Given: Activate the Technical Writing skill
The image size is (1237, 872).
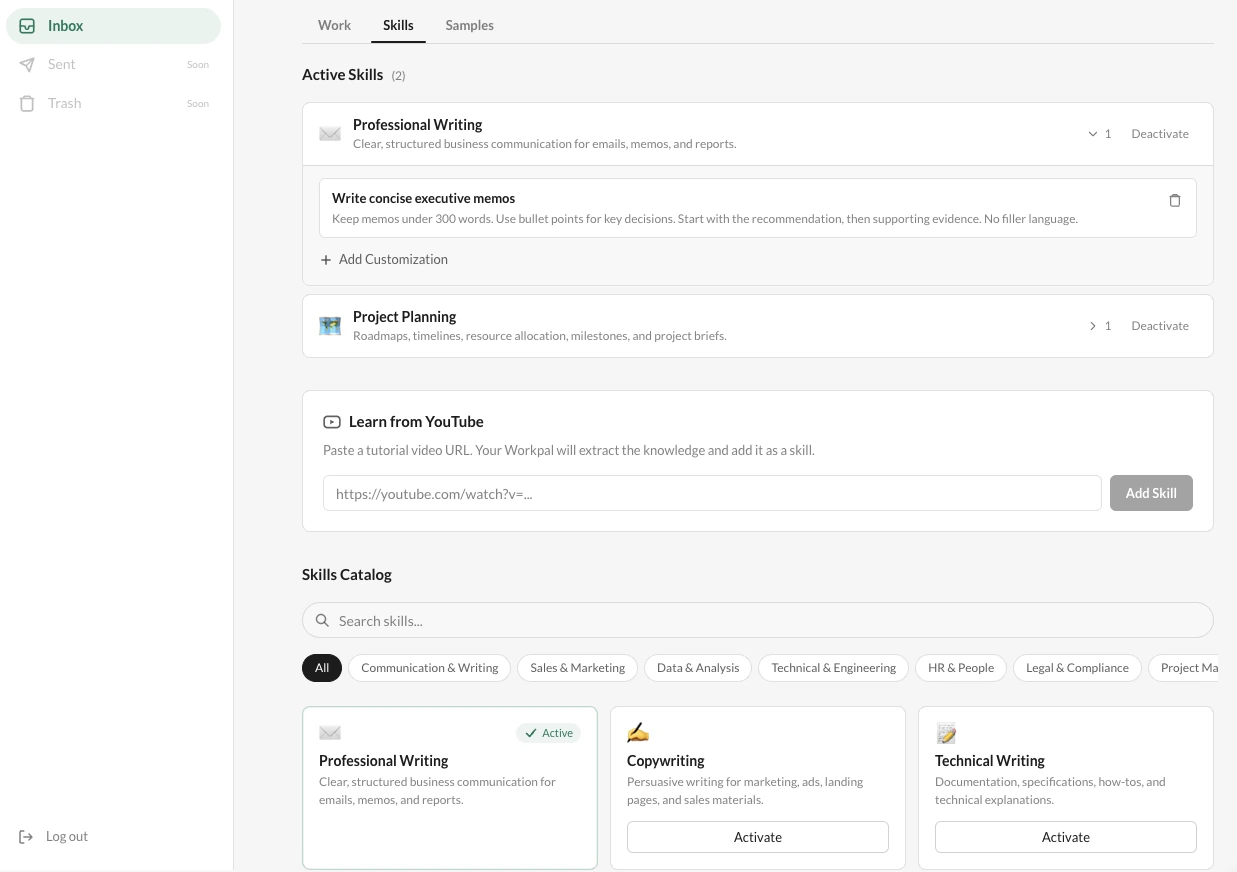Looking at the screenshot, I should [x=1066, y=837].
